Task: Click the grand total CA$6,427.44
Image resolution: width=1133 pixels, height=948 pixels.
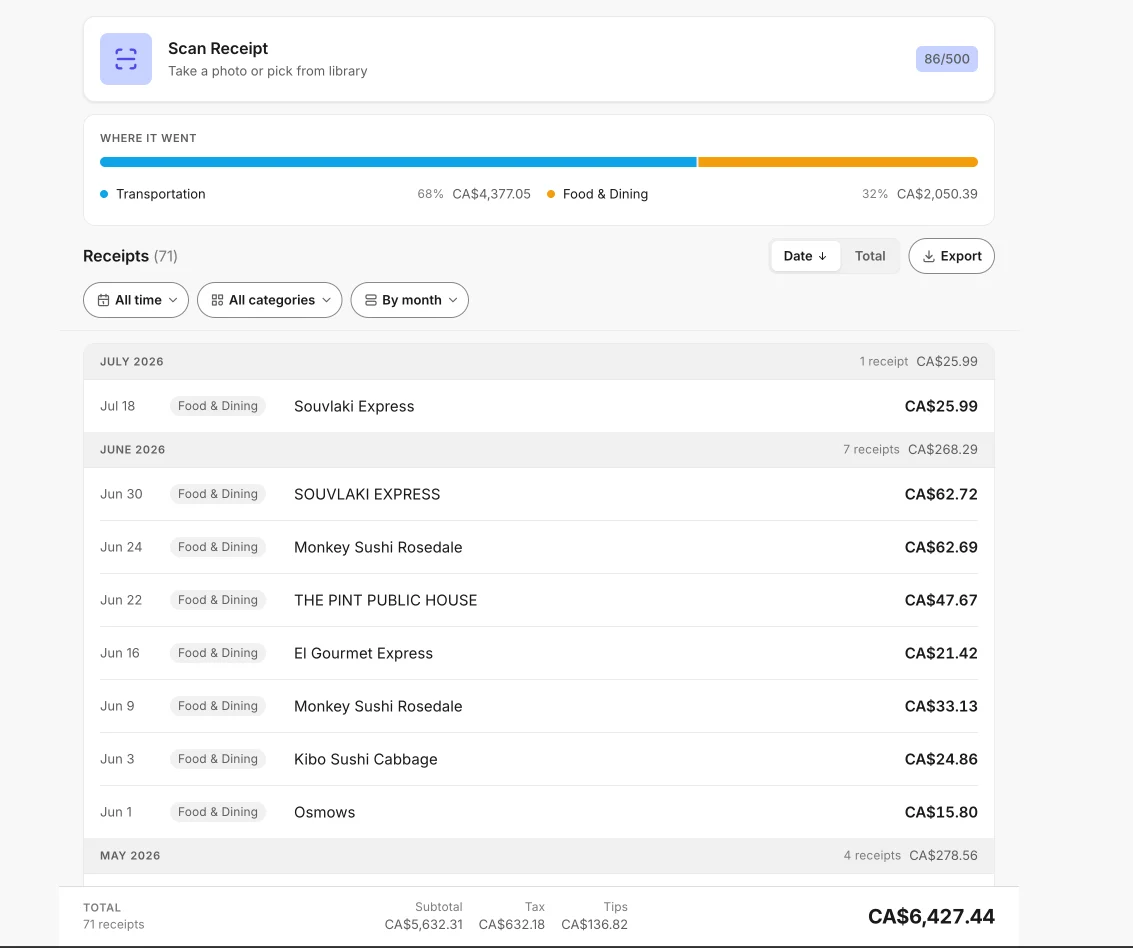Action: (x=931, y=916)
